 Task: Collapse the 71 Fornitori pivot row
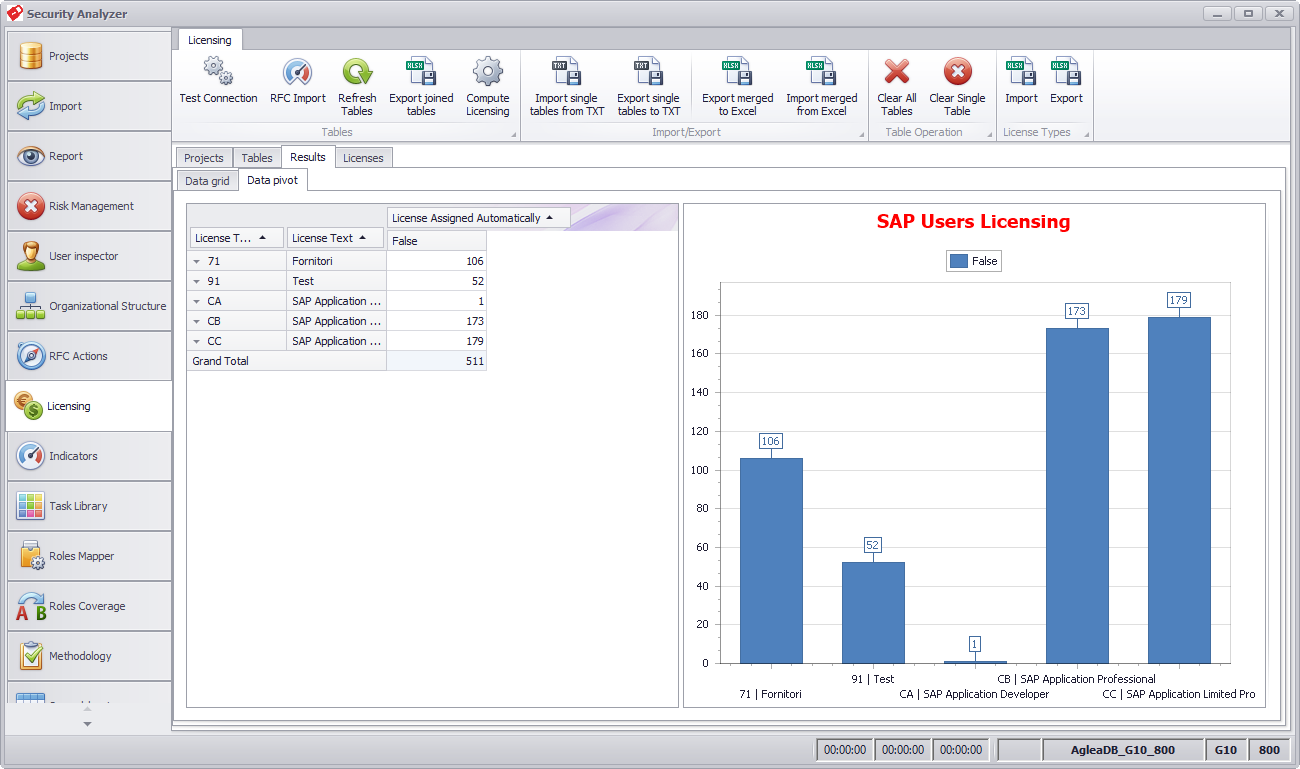point(197,261)
